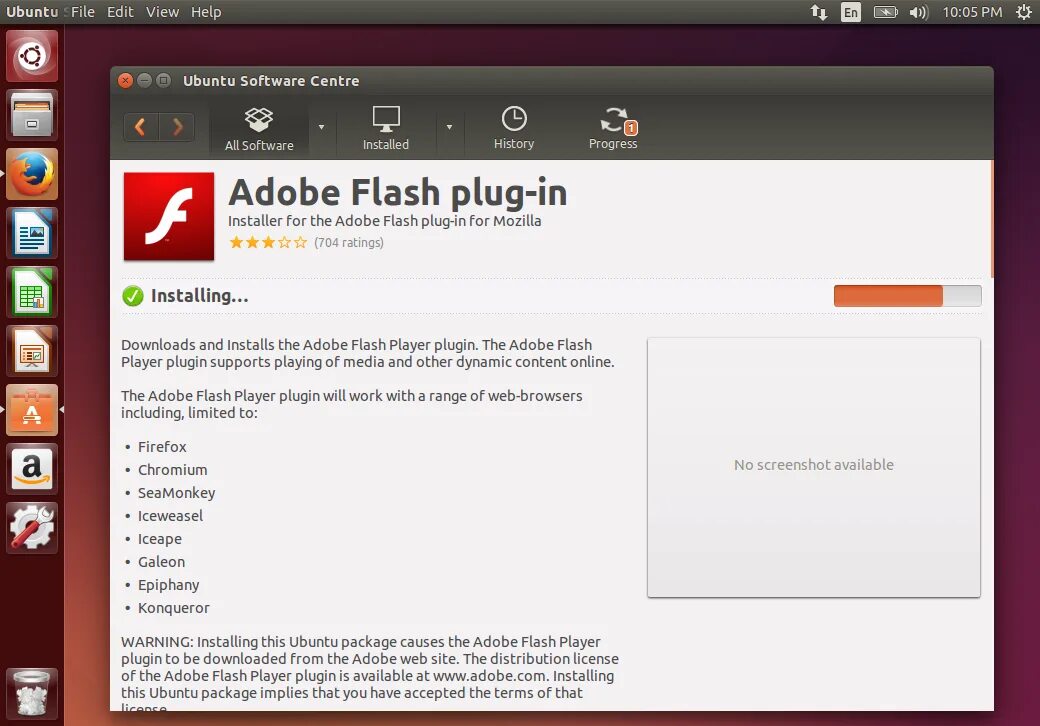Click the Iceape list item
Viewport: 1040px width, 726px height.
point(160,539)
